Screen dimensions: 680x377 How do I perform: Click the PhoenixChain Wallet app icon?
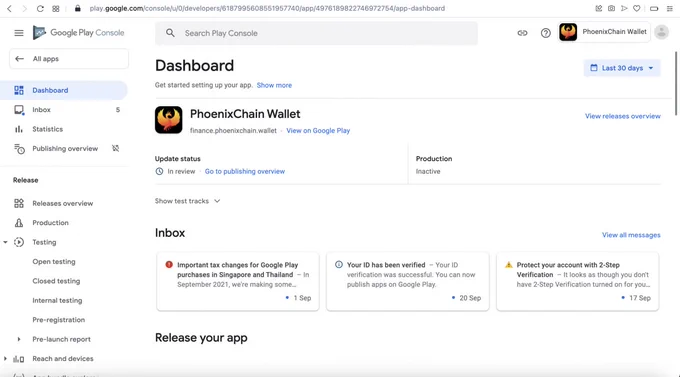(x=169, y=120)
